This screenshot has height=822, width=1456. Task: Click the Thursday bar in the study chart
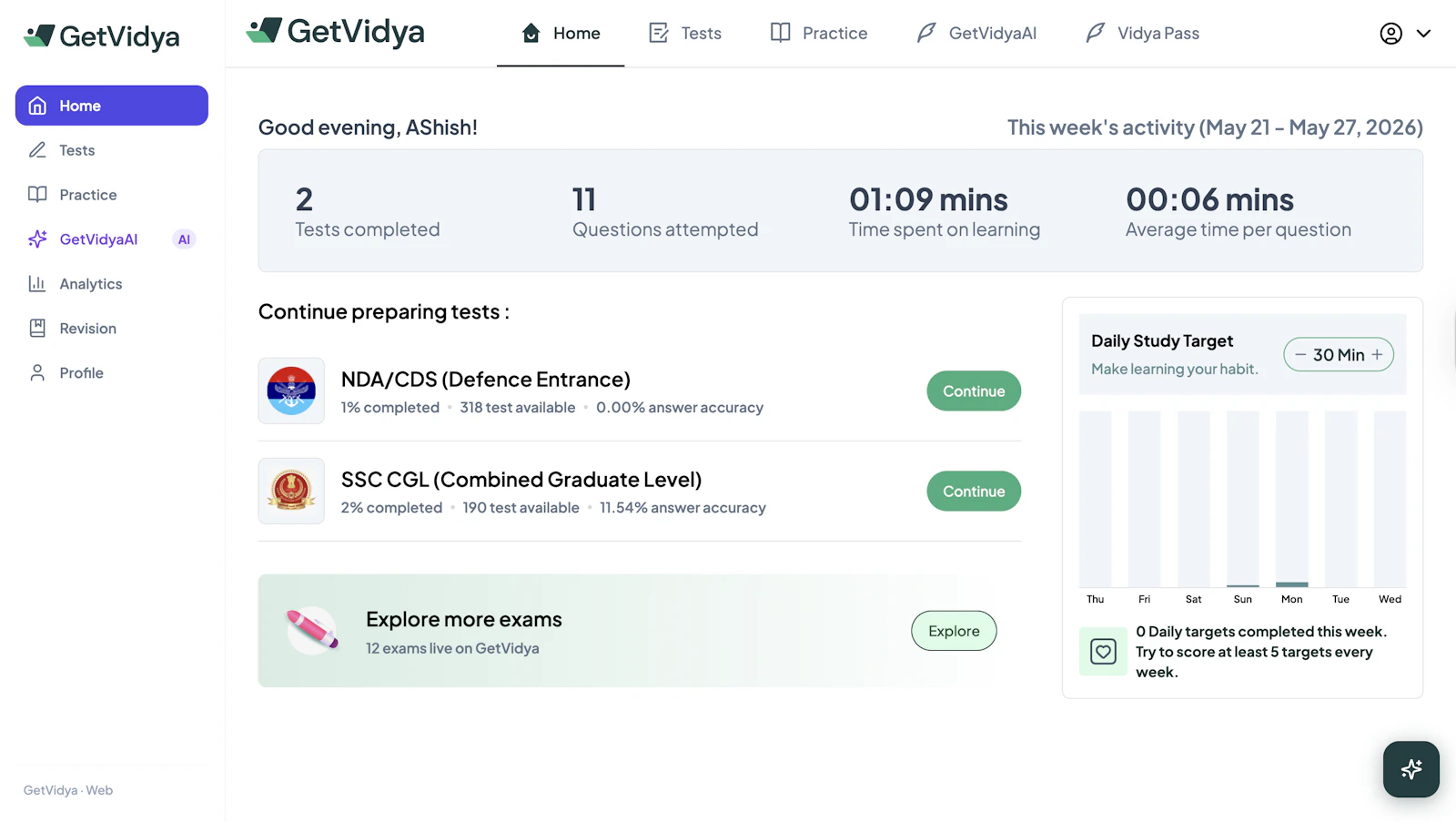pos(1096,499)
